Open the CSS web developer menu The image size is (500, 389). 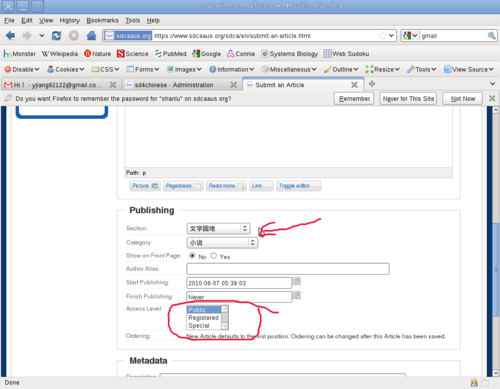pyautogui.click(x=105, y=69)
